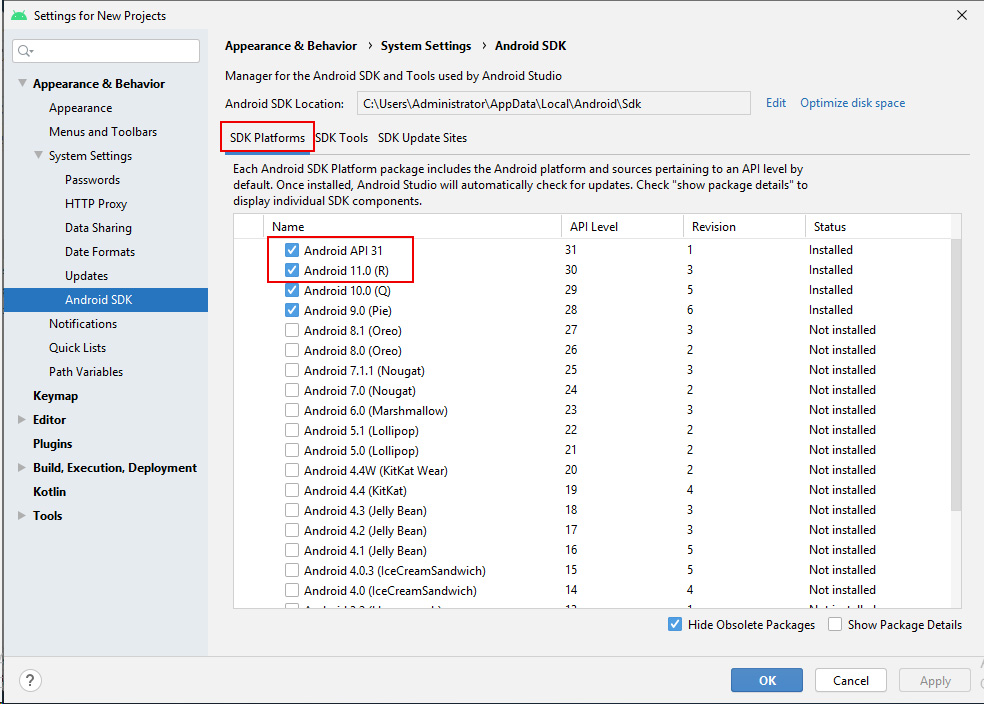Expand the Tools settings node

click(22, 515)
